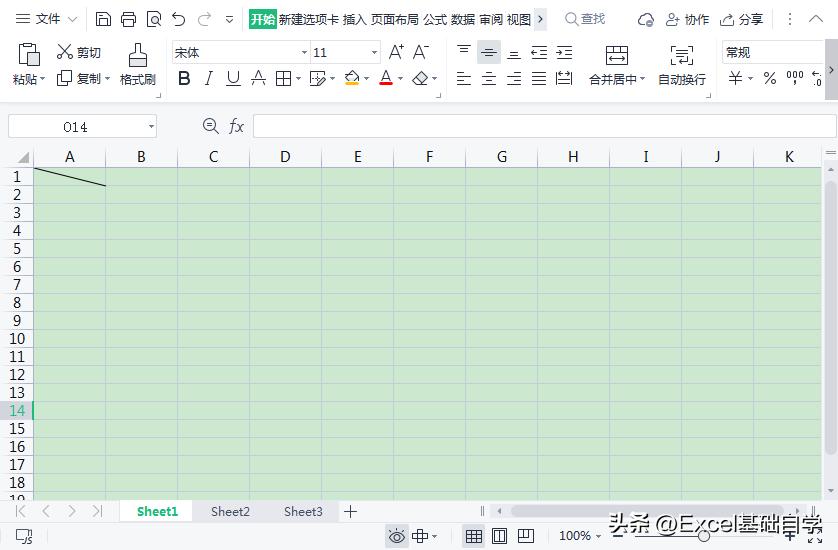Click the Paste clipboard icon

[29, 55]
